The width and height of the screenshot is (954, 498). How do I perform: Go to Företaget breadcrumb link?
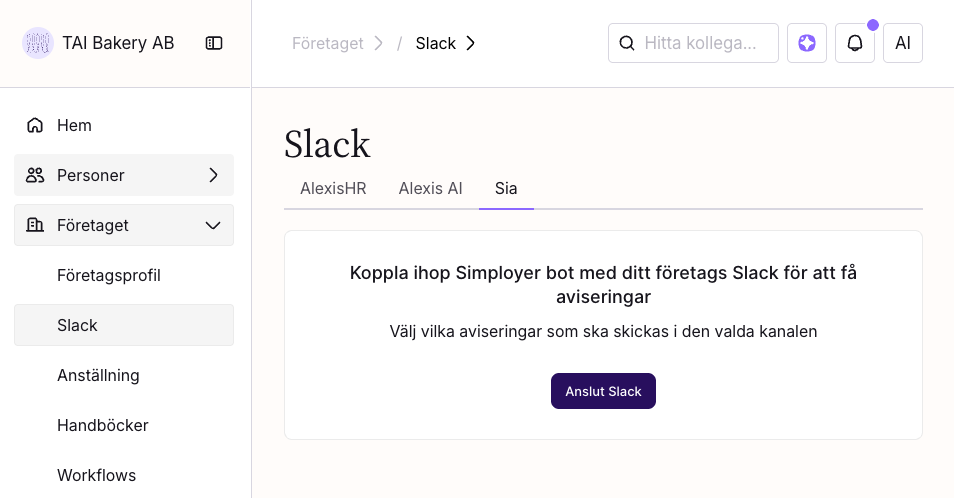click(327, 43)
